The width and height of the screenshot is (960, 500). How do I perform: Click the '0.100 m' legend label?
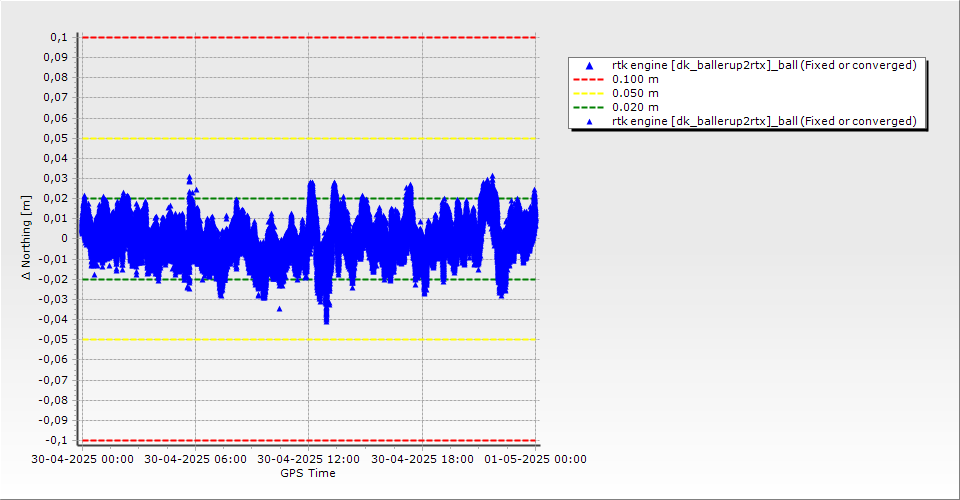(x=636, y=80)
